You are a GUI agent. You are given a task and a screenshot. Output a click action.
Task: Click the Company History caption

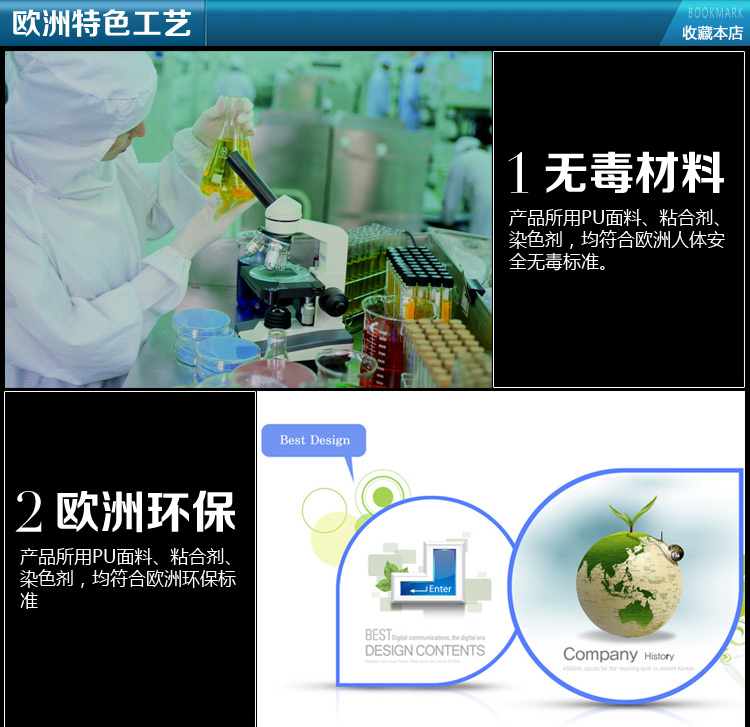coord(619,654)
